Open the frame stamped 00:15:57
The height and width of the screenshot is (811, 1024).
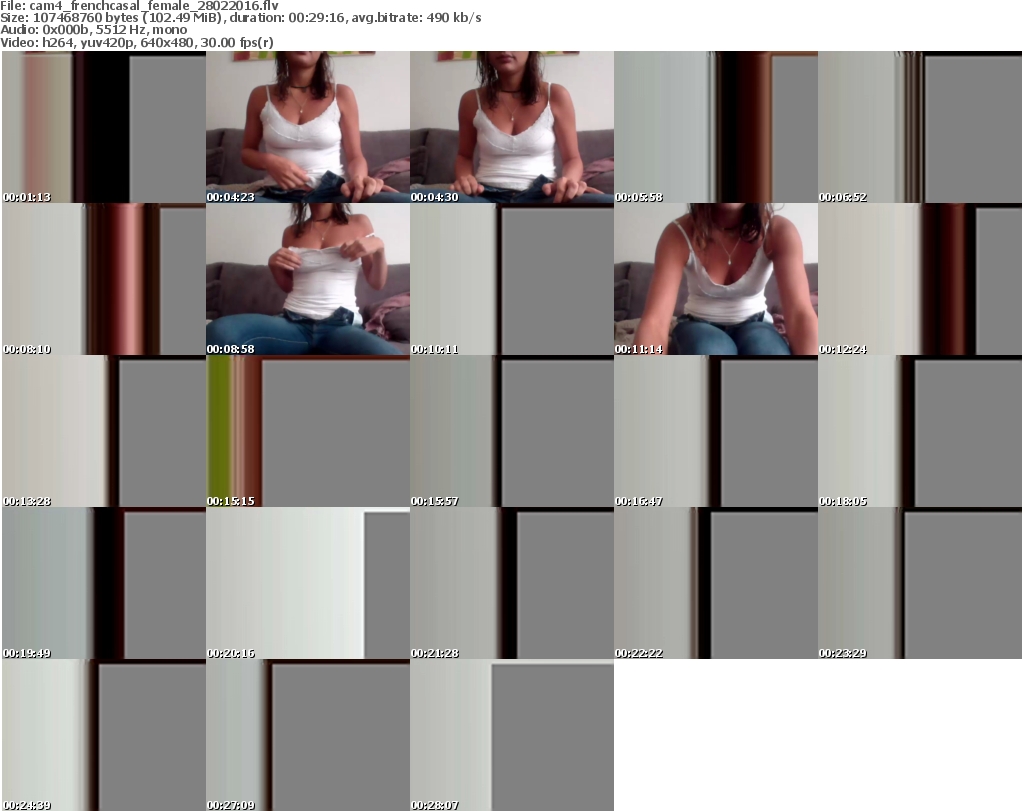click(512, 431)
